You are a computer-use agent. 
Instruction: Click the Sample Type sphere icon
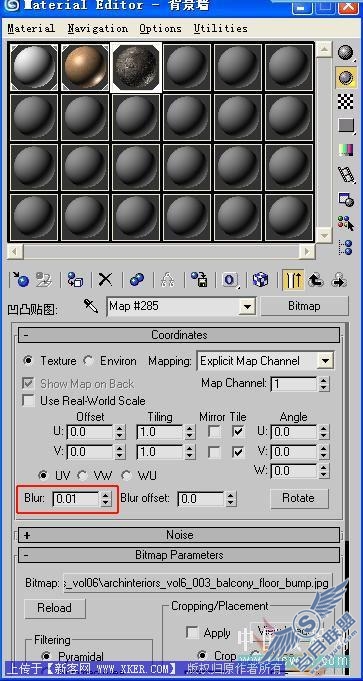[346, 53]
